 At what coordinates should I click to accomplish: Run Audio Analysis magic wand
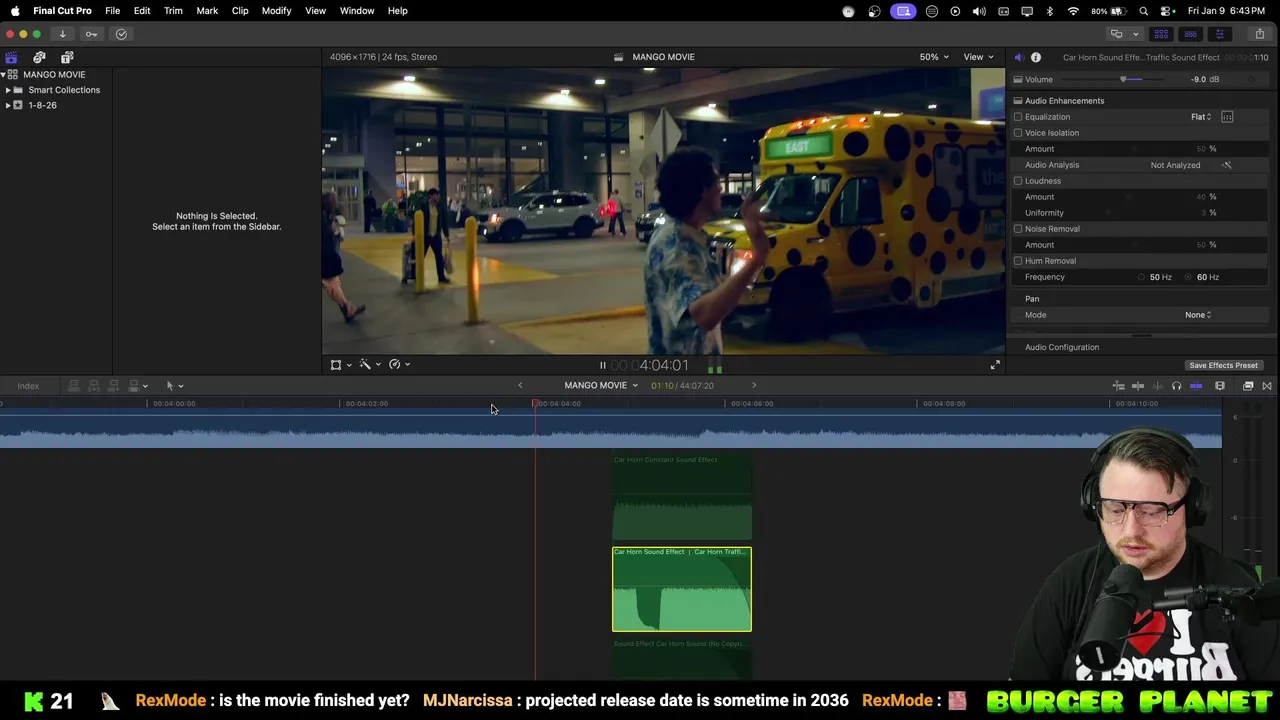1227,165
